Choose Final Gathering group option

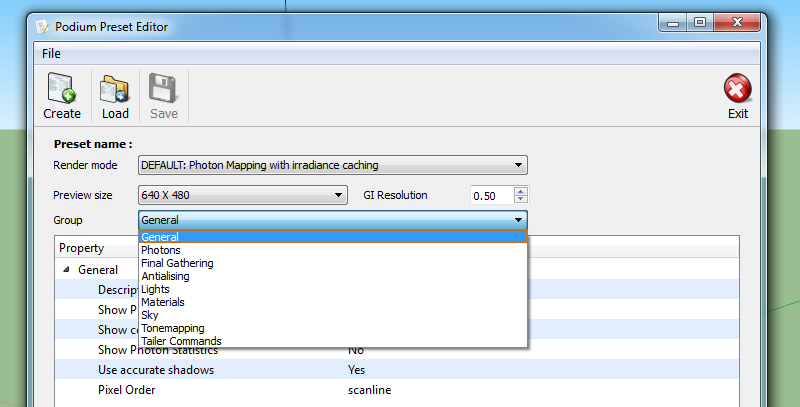coord(333,263)
